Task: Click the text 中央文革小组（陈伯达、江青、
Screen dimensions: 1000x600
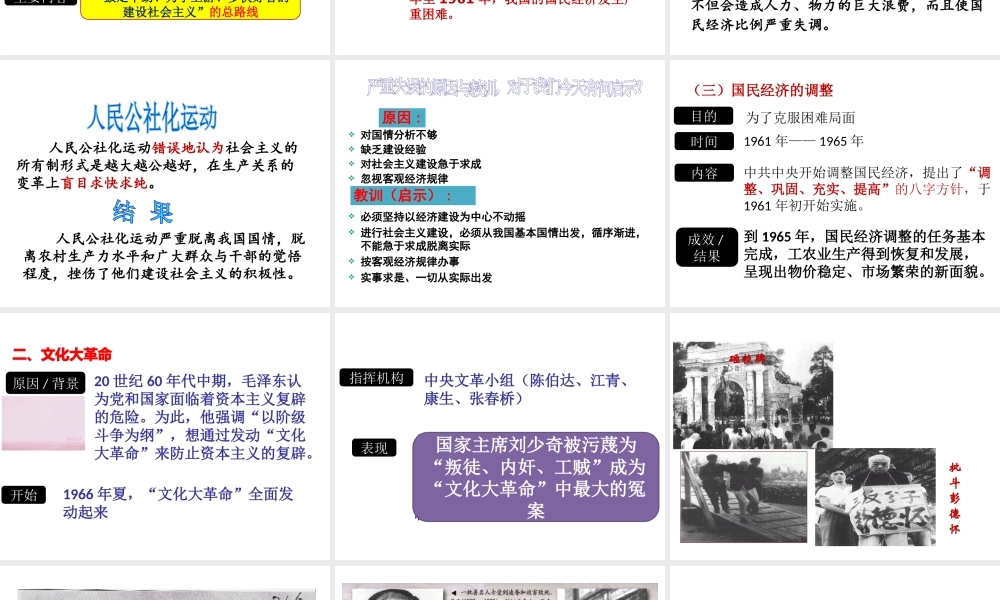Action: (x=526, y=380)
